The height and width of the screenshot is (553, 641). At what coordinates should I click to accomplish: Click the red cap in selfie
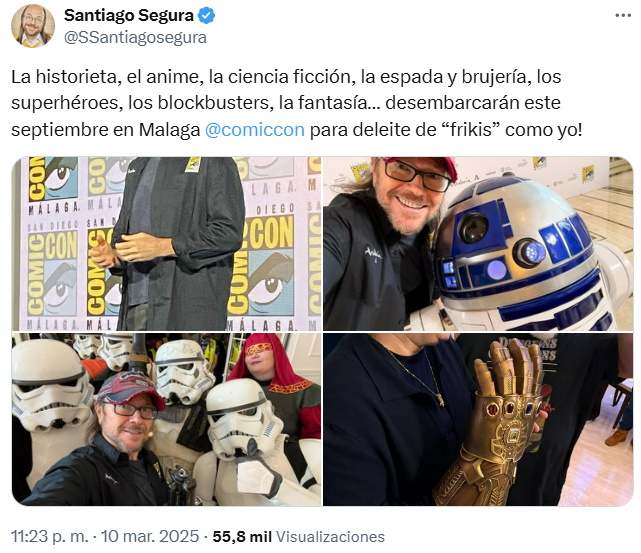130,390
